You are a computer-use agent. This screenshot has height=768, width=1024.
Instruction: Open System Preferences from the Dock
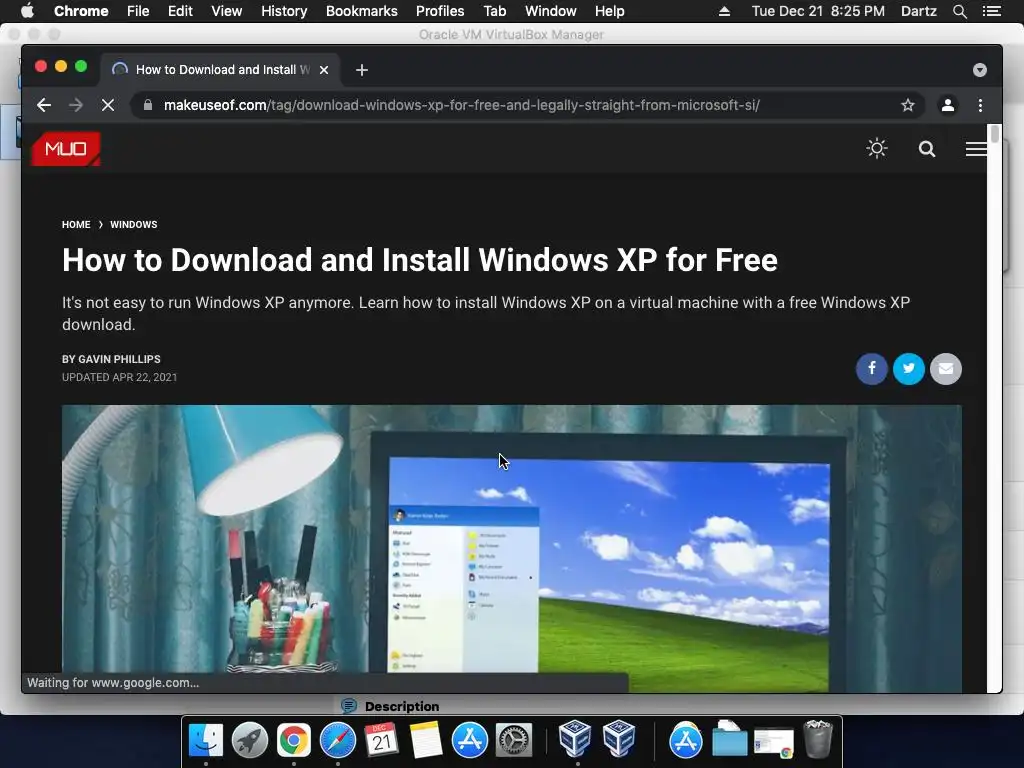tap(514, 740)
